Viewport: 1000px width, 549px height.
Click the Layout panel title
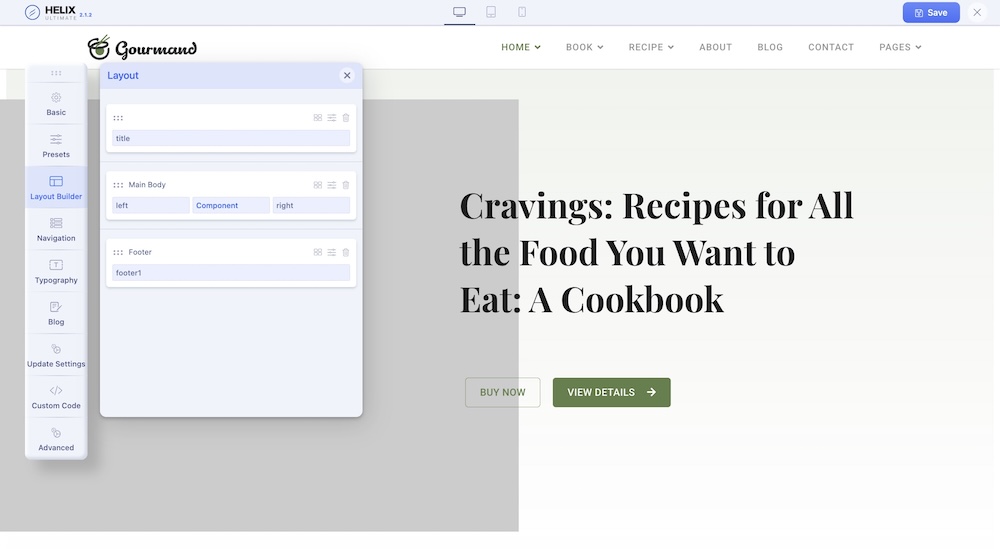pos(122,75)
